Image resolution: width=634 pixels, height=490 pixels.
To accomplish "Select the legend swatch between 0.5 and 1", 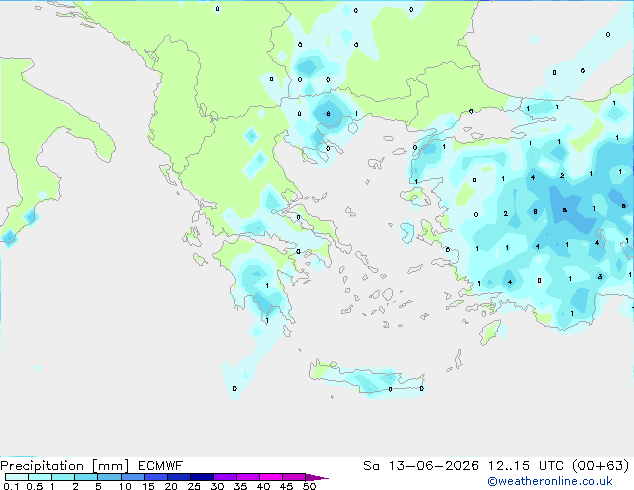I will tap(40, 477).
